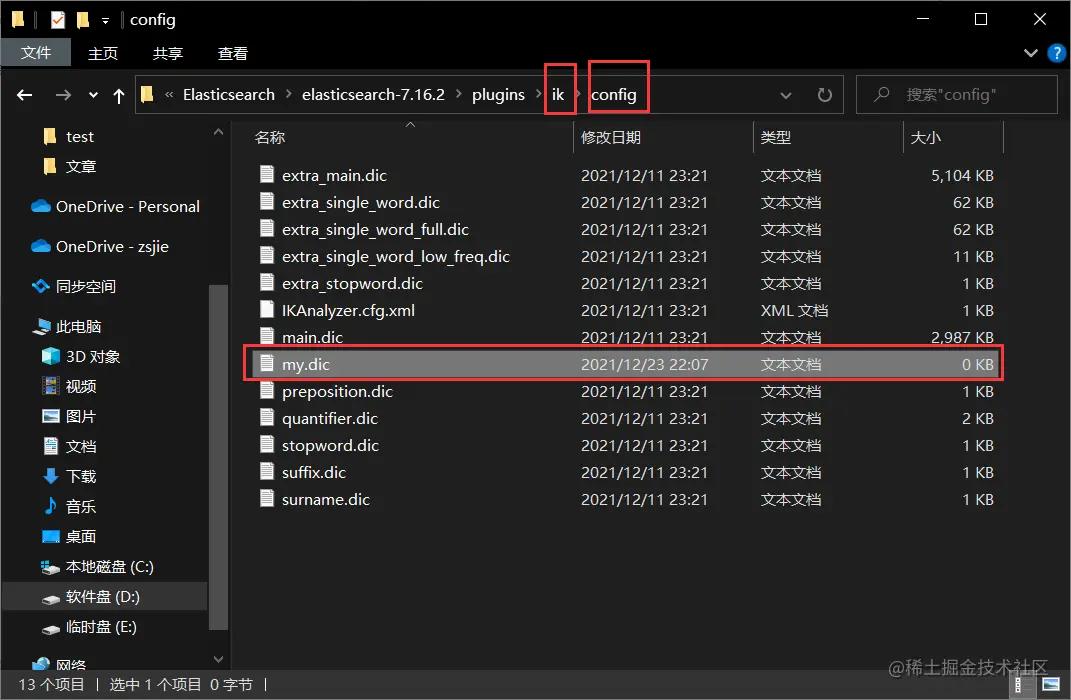The image size is (1071, 700).
Task: Go back with the left arrow button
Action: coord(25,95)
